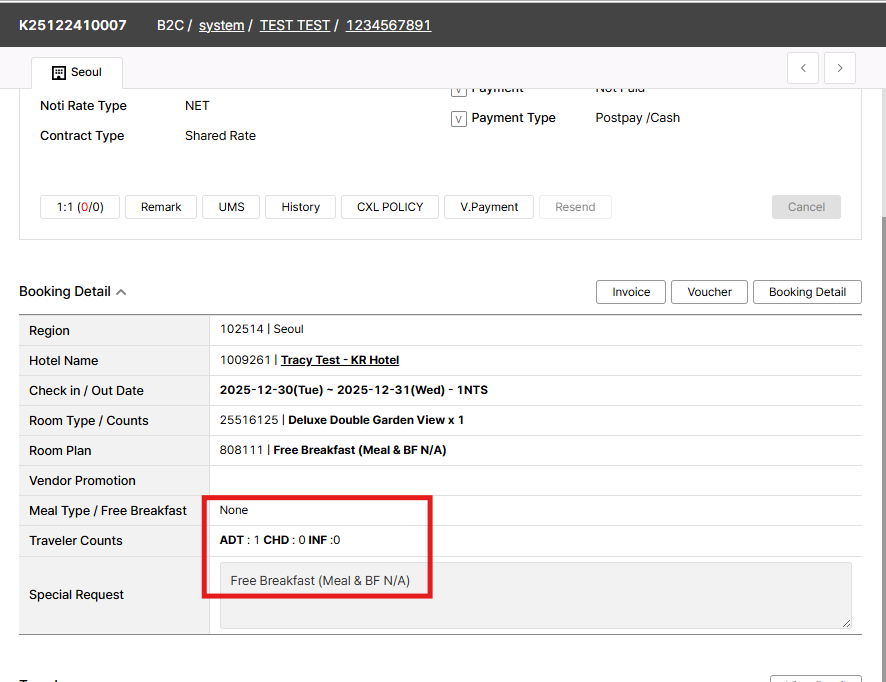The image size is (886, 682).
Task: Click the V.Payment button
Action: click(489, 207)
